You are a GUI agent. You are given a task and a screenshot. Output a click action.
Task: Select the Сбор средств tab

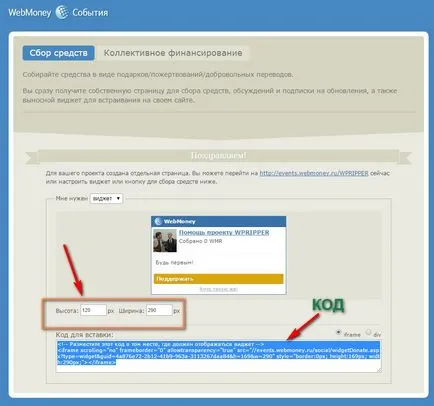(58, 53)
